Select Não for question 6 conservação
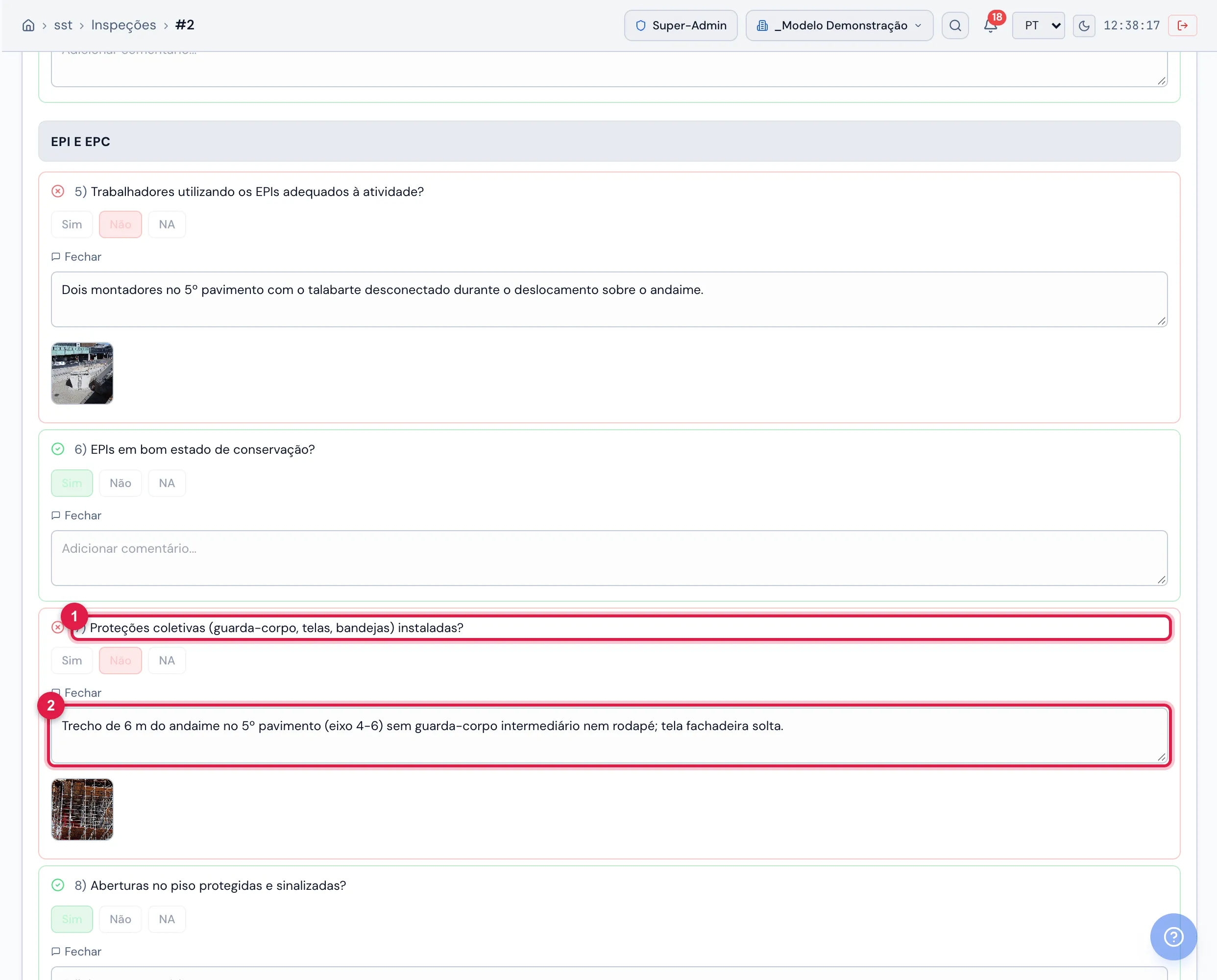This screenshot has height=980, width=1217. pyautogui.click(x=120, y=483)
